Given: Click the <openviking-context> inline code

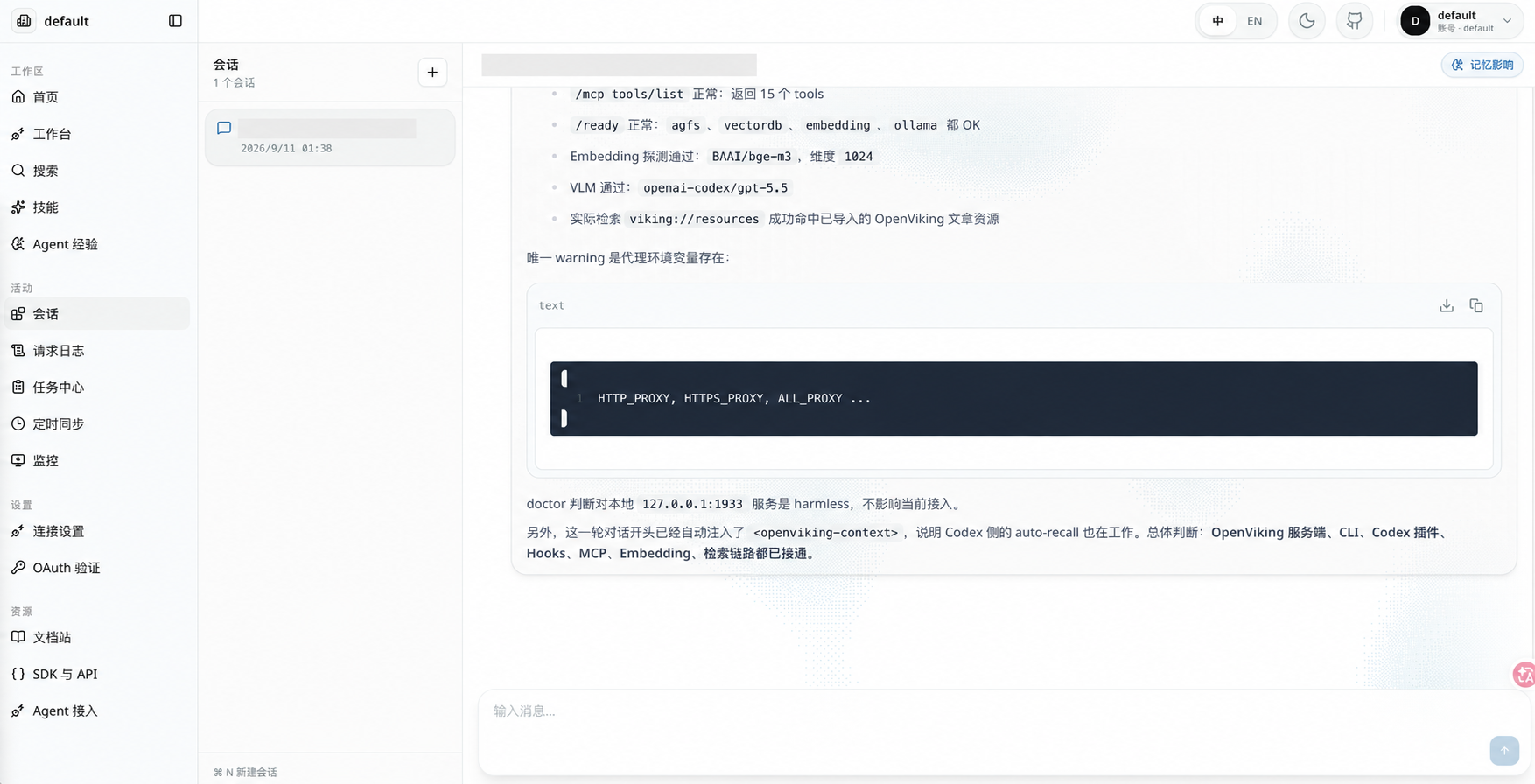Looking at the screenshot, I should coord(825,532).
